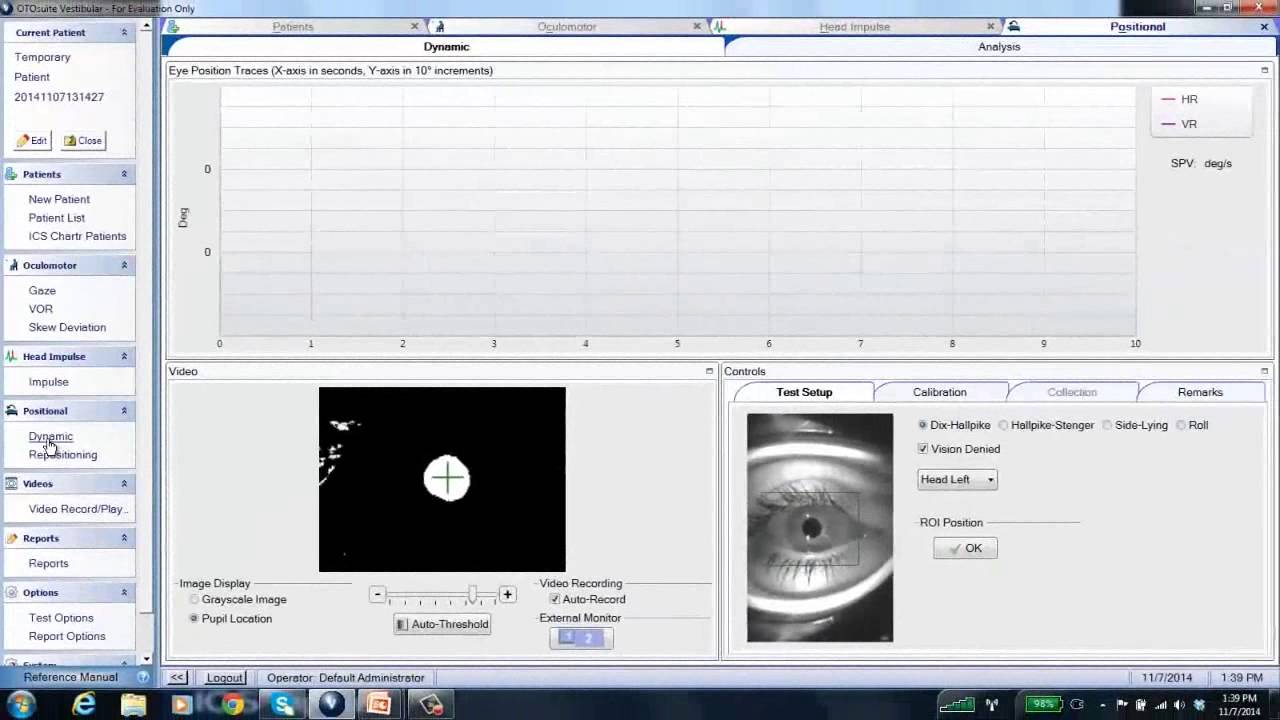Open the Calibration tab in Controls
This screenshot has height=720, width=1280.
pos(939,392)
